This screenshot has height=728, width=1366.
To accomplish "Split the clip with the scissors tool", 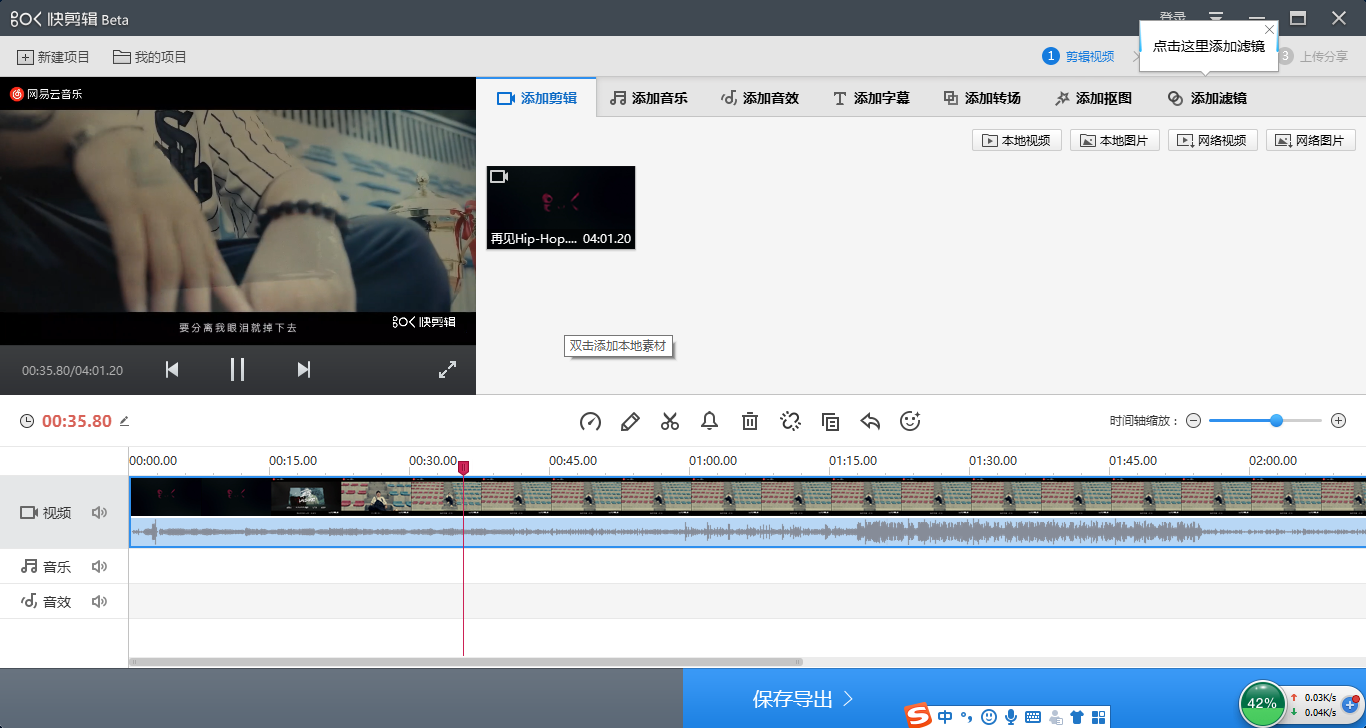I will (670, 421).
